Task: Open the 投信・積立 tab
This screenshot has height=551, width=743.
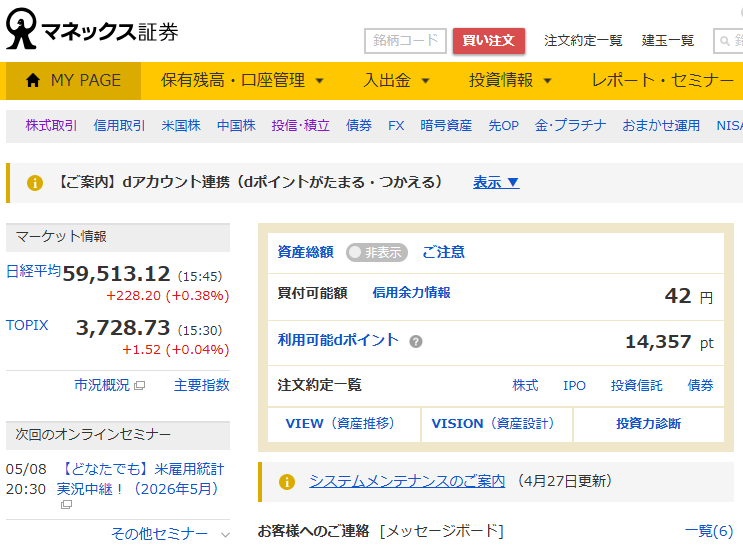Action: 300,126
